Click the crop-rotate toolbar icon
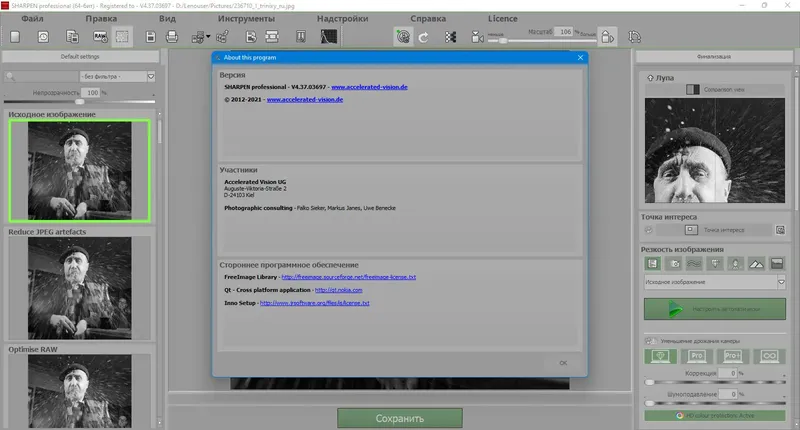This screenshot has width=800, height=430. [x=634, y=37]
